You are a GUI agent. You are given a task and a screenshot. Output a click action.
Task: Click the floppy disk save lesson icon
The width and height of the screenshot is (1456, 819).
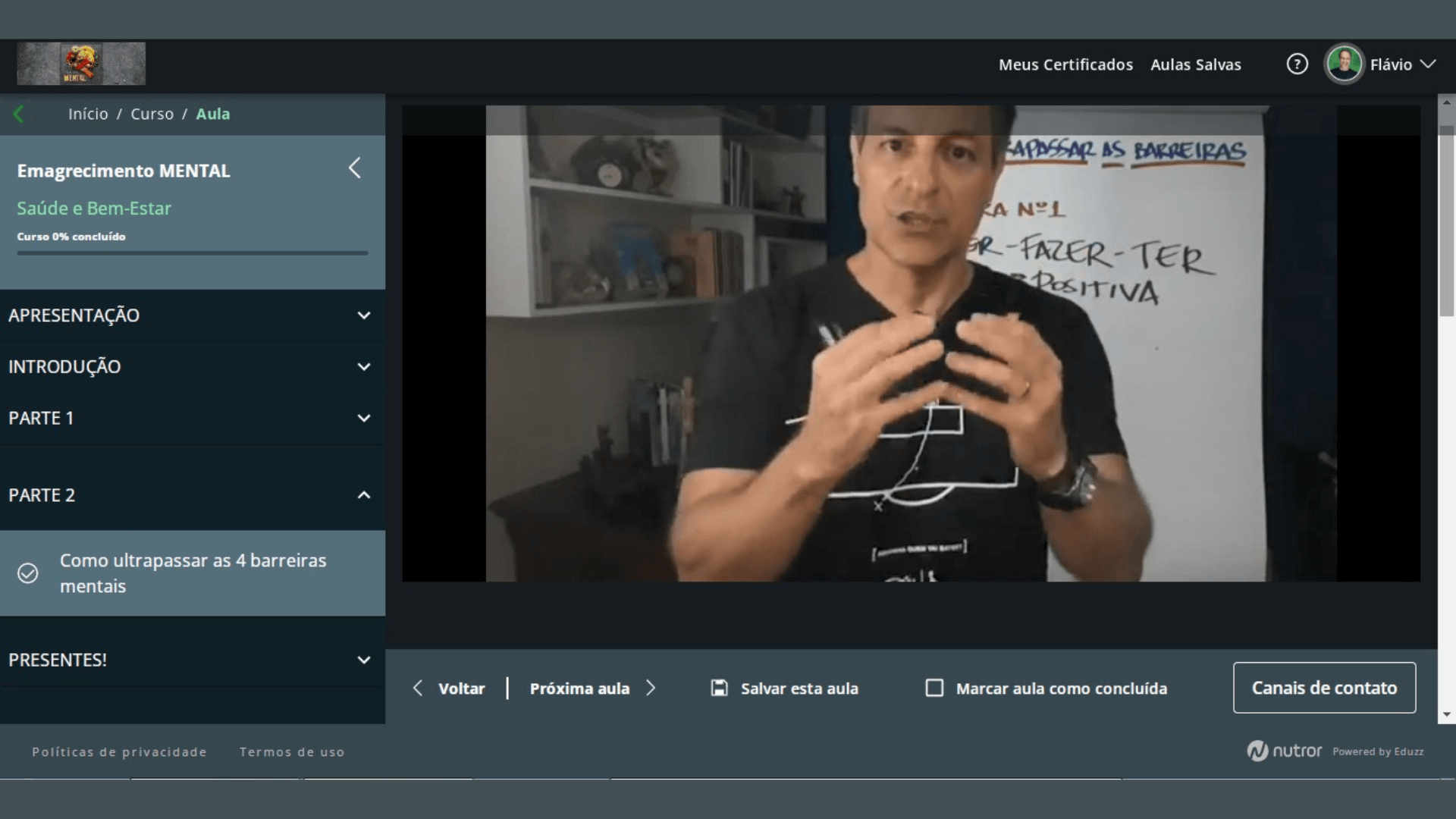[x=719, y=688]
